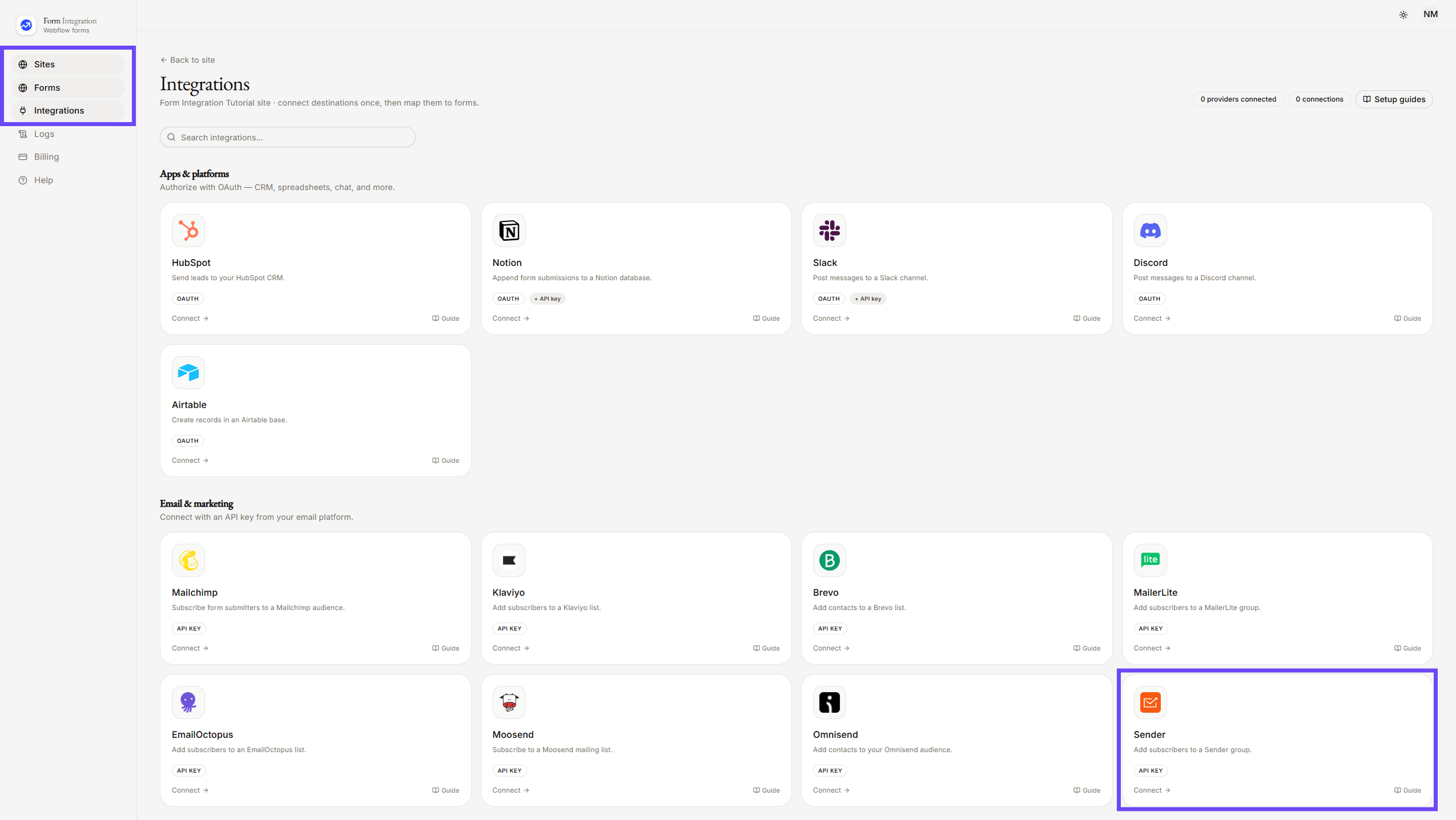Connect the Moosend integration
1456x820 pixels.
[510, 790]
